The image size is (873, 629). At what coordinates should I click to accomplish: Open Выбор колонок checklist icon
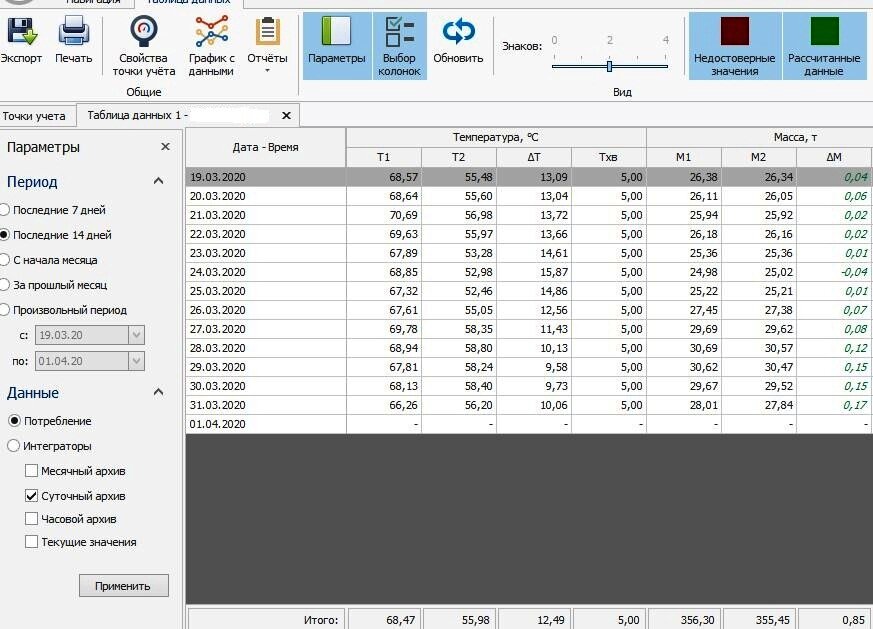tap(399, 31)
